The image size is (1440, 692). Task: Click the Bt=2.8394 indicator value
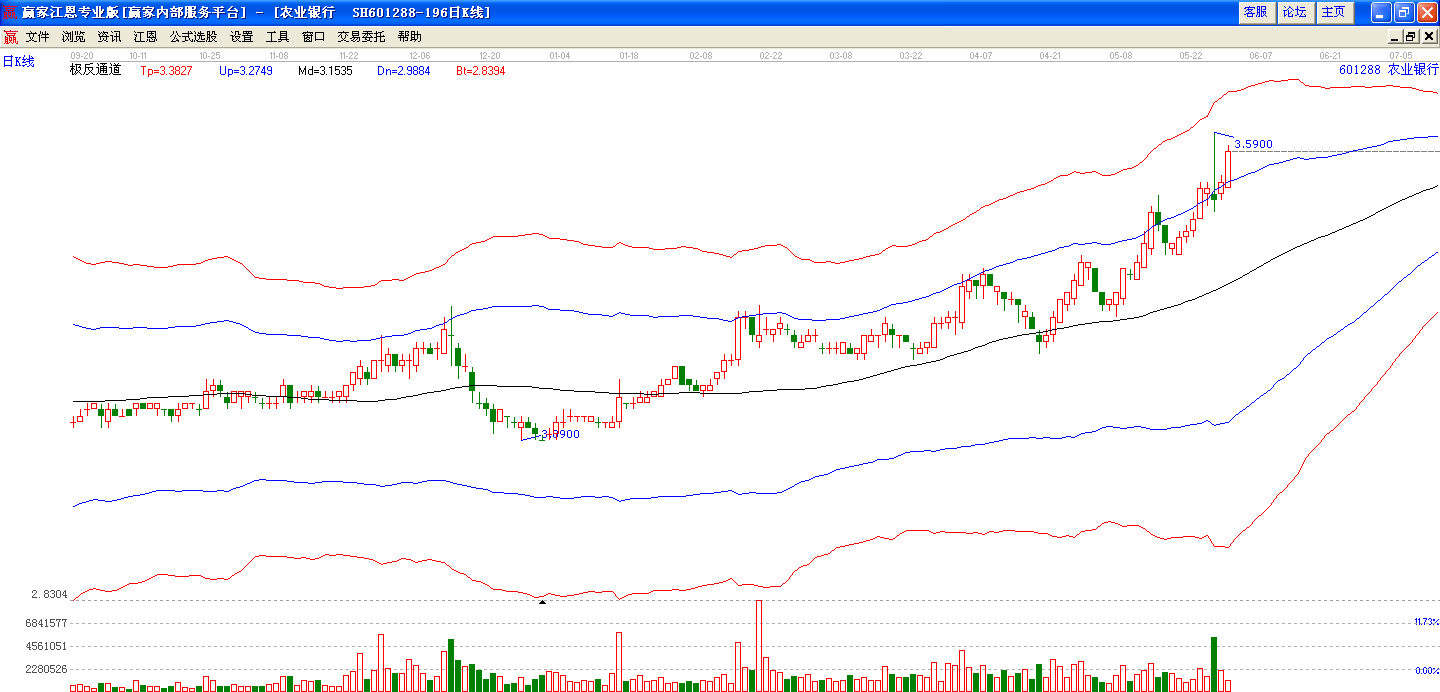coord(481,71)
